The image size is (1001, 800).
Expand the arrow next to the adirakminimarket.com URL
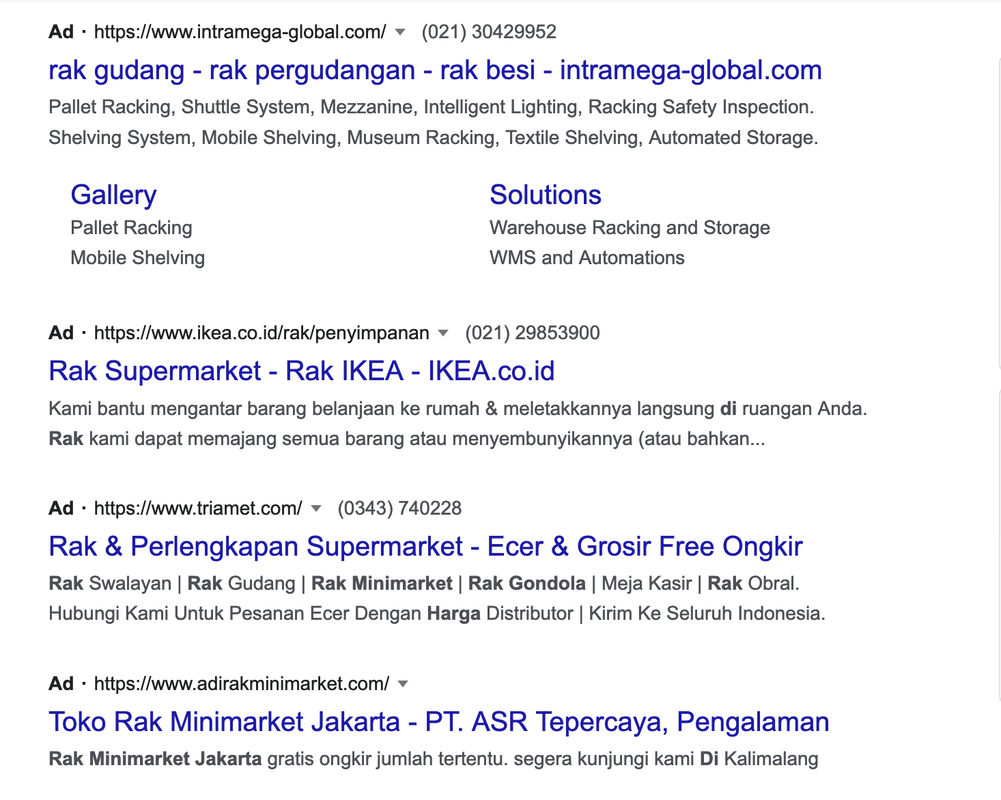click(403, 684)
